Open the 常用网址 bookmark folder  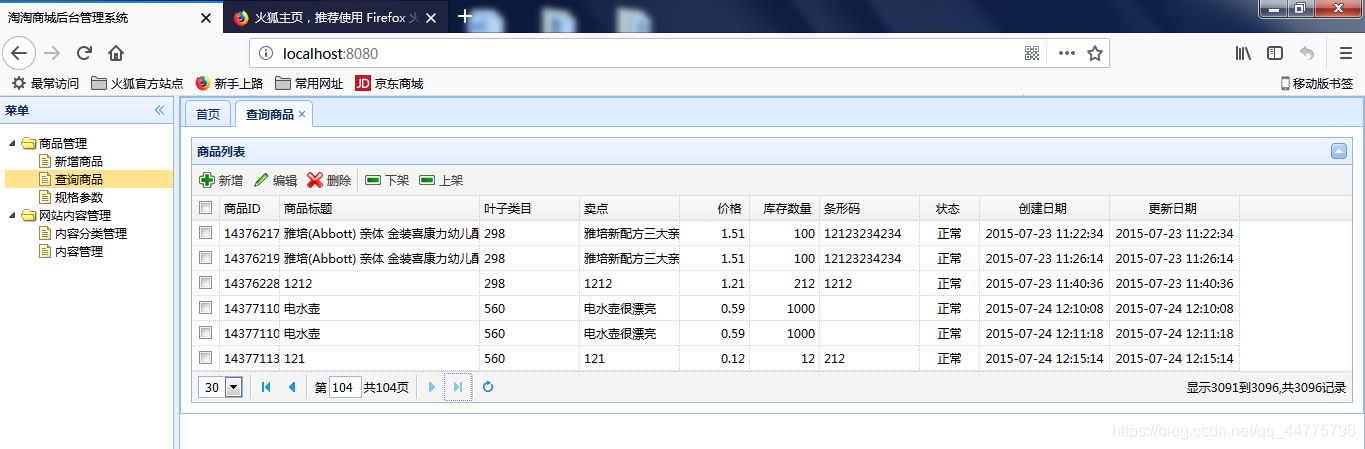(x=309, y=83)
